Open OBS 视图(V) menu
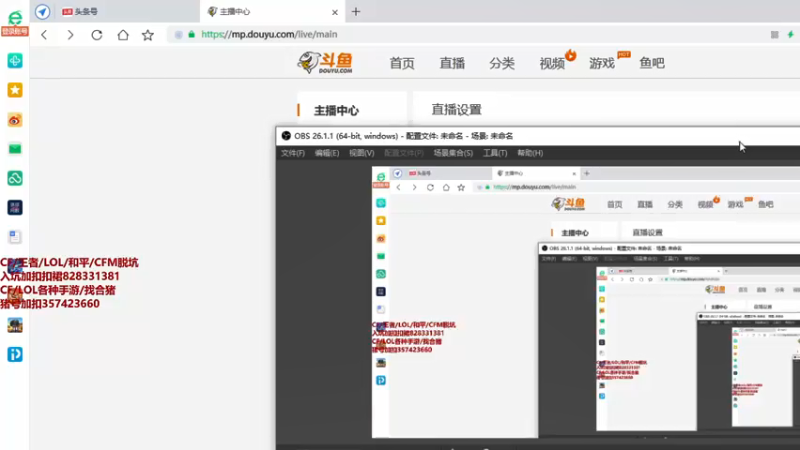Viewport: 800px width, 450px height. [x=362, y=153]
